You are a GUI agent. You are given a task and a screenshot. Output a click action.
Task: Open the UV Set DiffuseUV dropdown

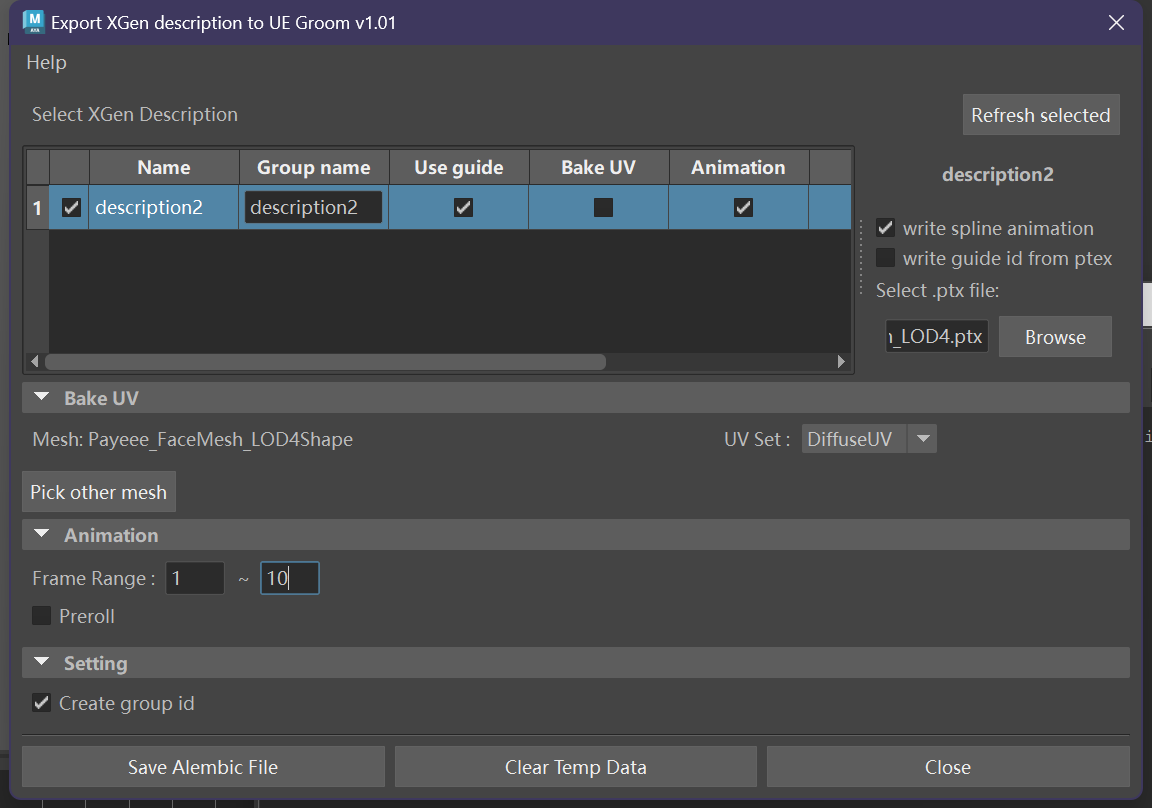(x=868, y=439)
